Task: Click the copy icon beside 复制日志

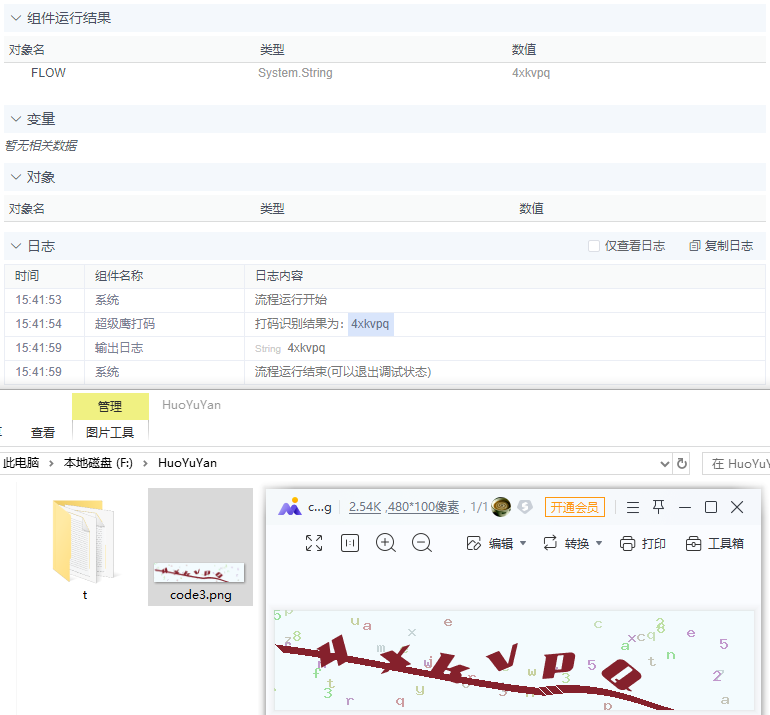Action: [694, 246]
